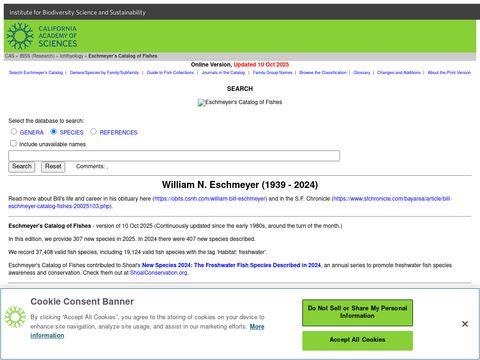Viewport: 480px width, 360px height.
Task: Click the cookie banner snowflake logo
Action: click(15, 316)
